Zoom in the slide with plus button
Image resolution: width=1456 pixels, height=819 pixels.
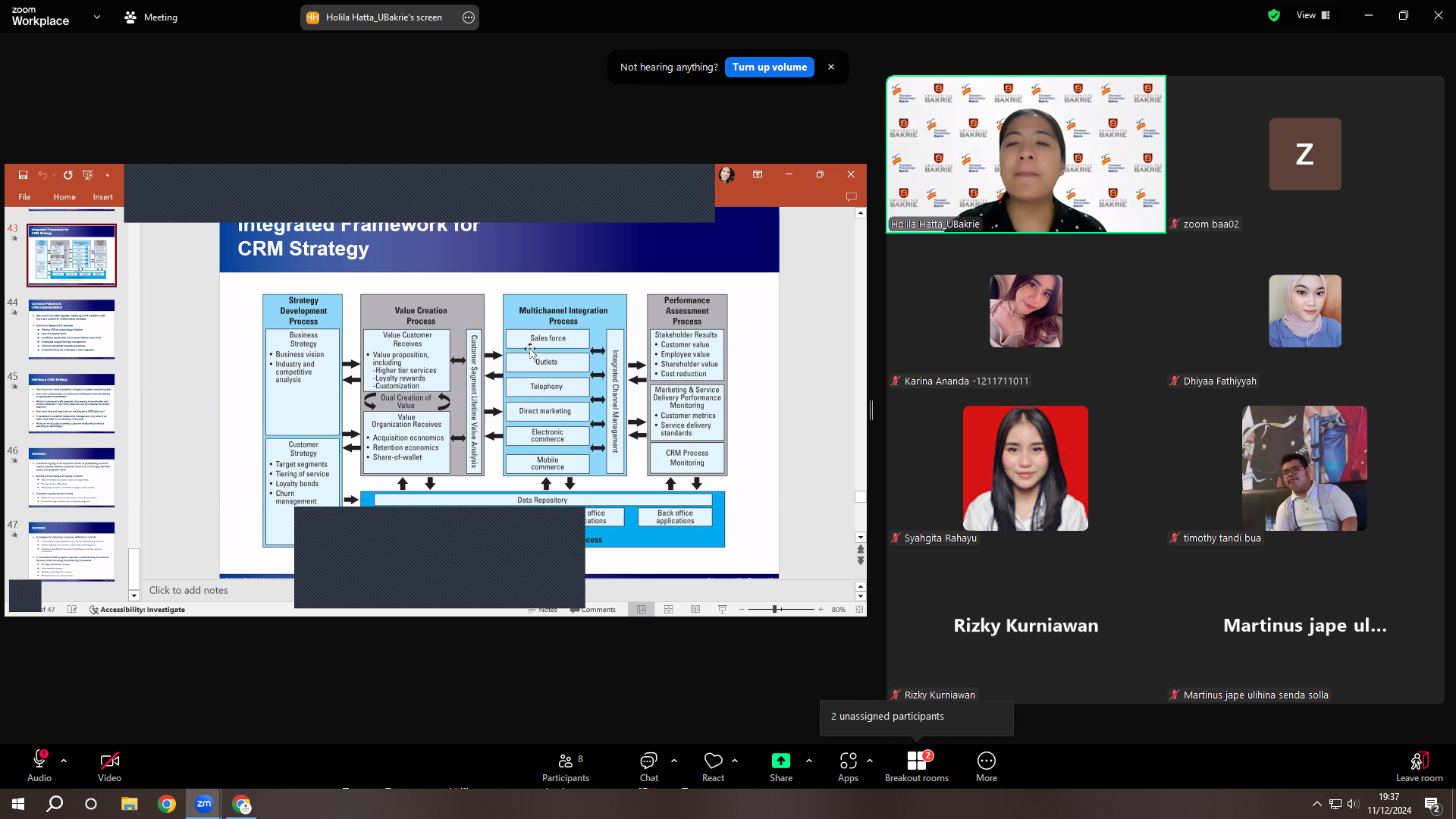click(821, 610)
